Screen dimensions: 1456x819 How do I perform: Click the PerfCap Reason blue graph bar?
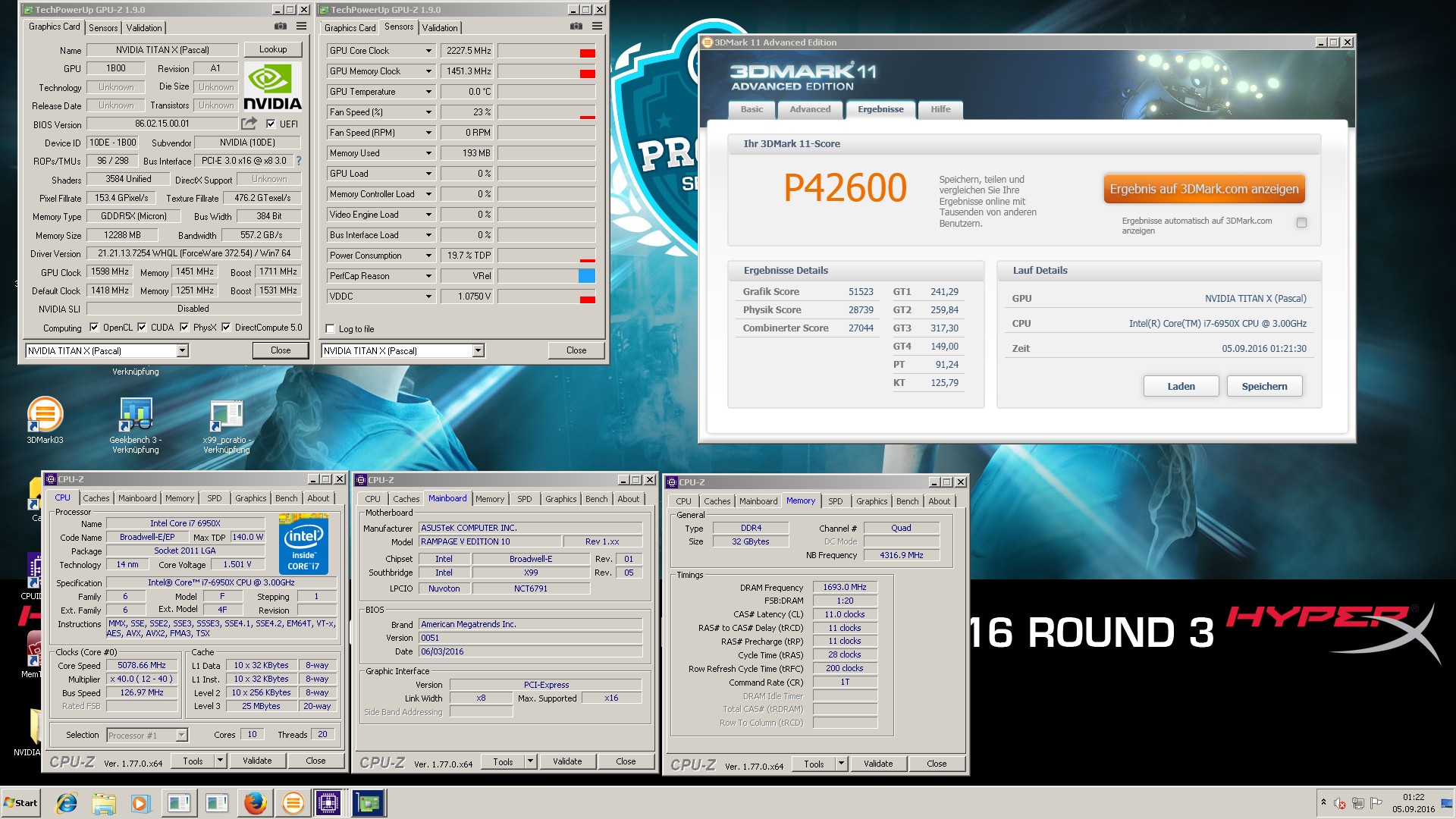(587, 276)
